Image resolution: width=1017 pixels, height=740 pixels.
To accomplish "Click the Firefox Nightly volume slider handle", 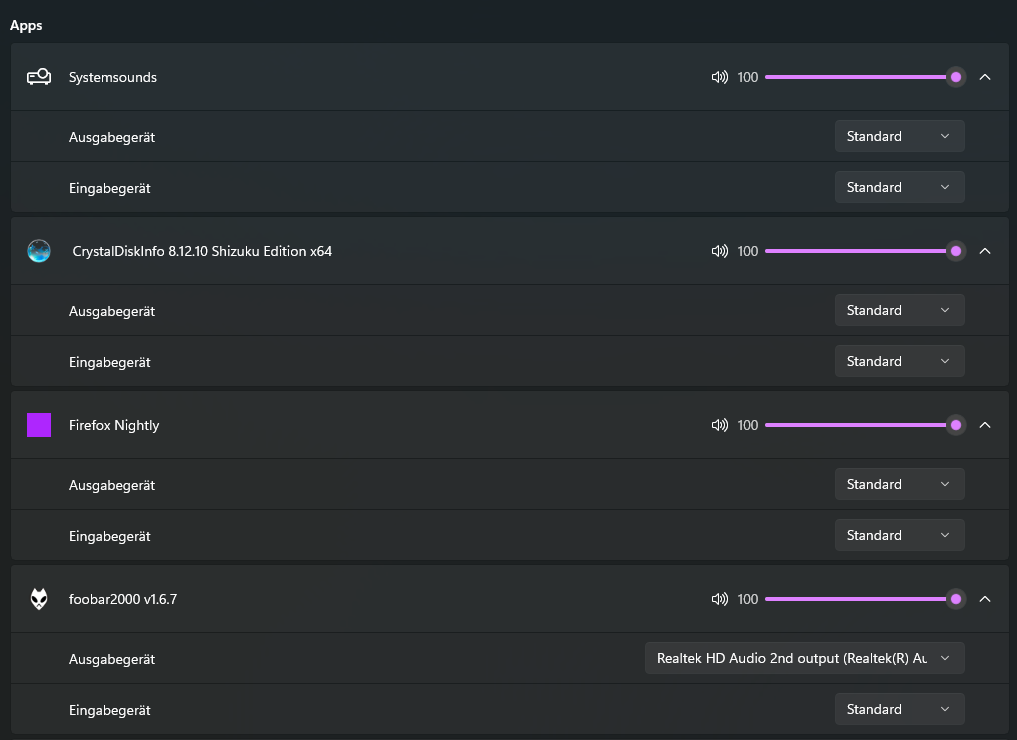I will point(955,425).
